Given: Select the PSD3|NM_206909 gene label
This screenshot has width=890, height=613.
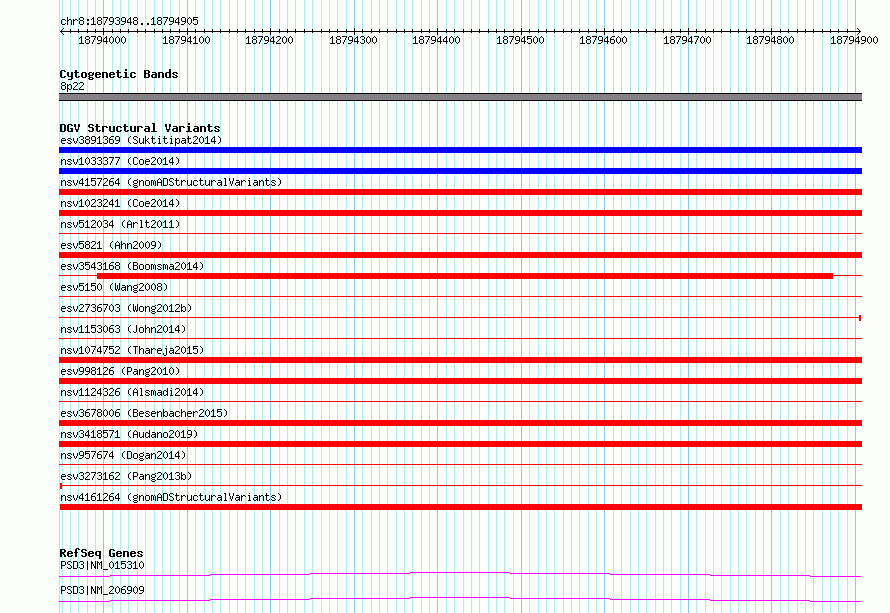Looking at the screenshot, I should (102, 590).
